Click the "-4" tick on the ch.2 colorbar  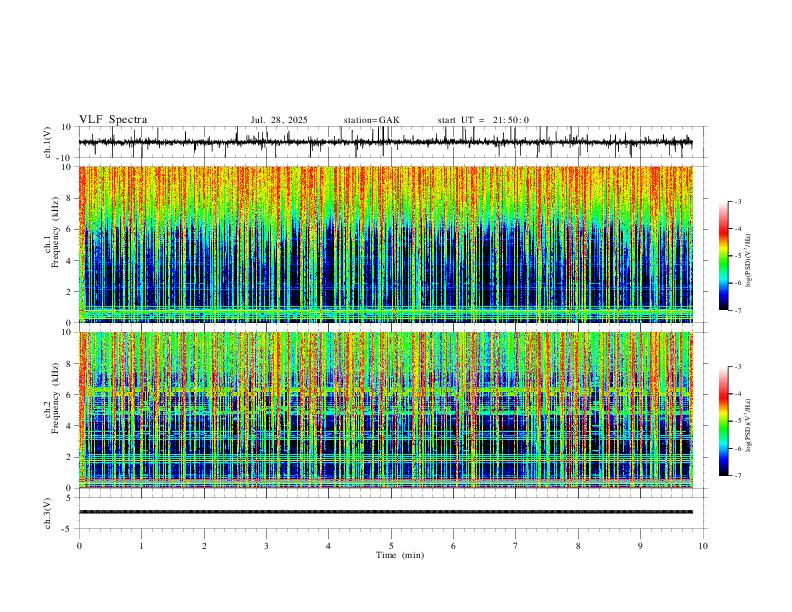click(x=737, y=394)
